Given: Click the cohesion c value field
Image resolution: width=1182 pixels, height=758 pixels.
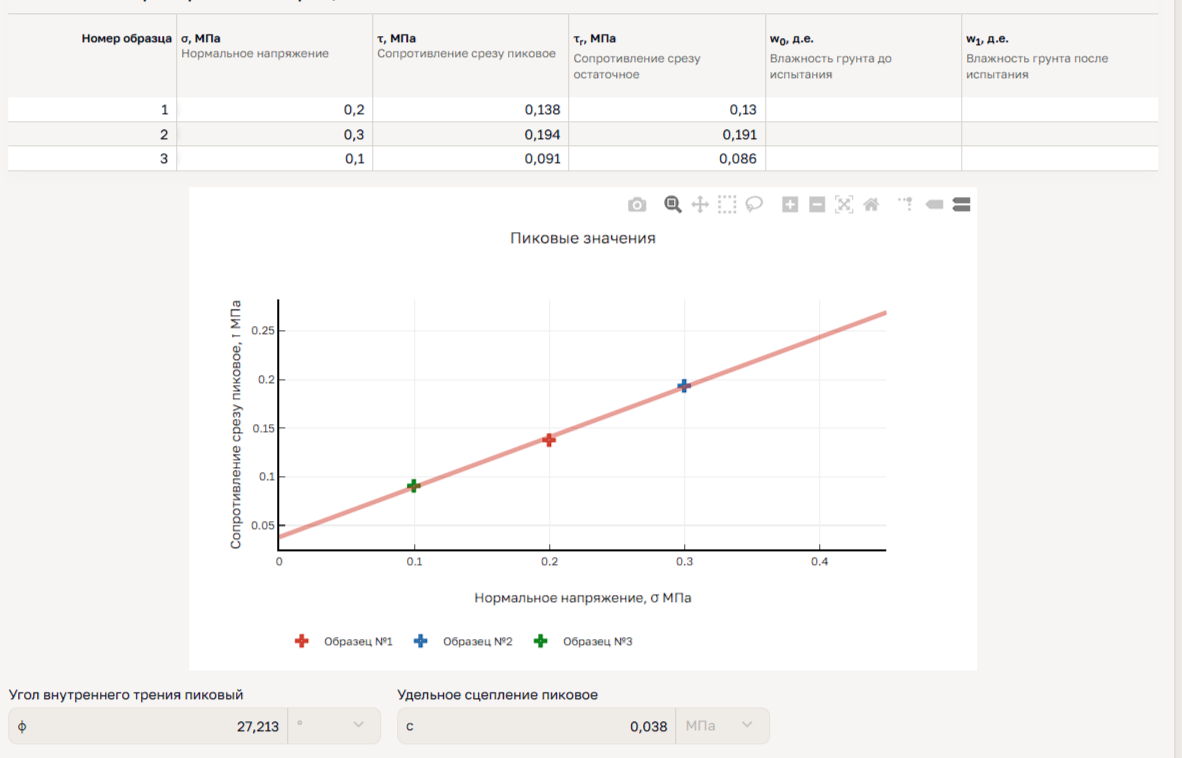Looking at the screenshot, I should [538, 726].
